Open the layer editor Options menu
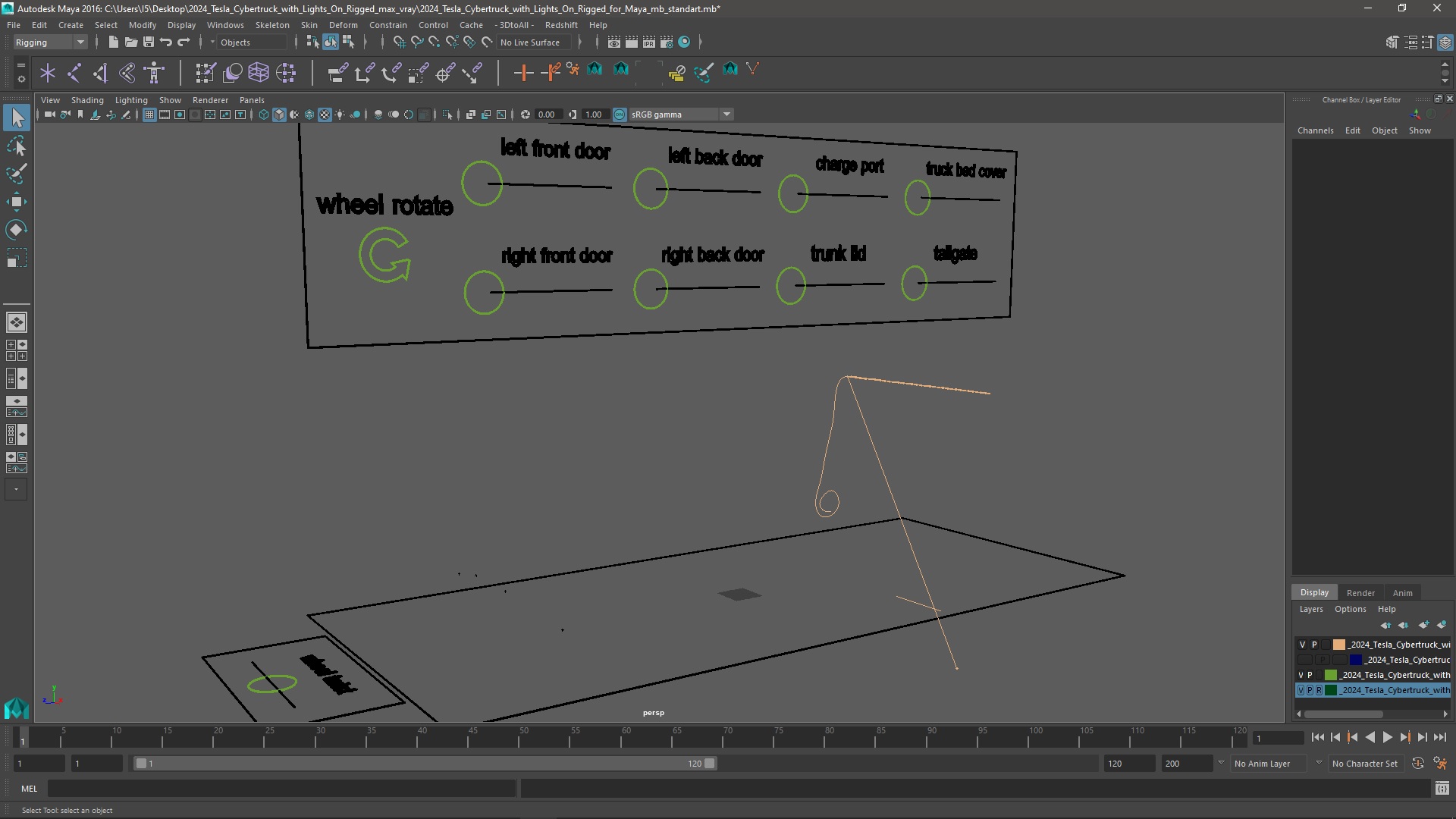 tap(1350, 609)
